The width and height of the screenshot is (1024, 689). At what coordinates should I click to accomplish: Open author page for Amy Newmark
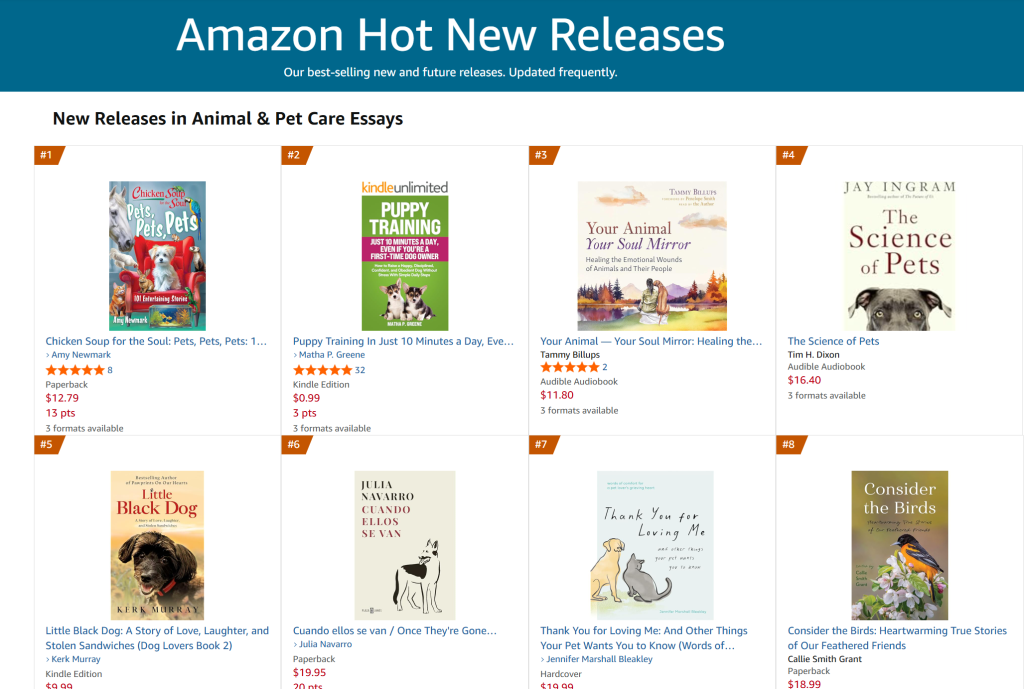coord(82,355)
